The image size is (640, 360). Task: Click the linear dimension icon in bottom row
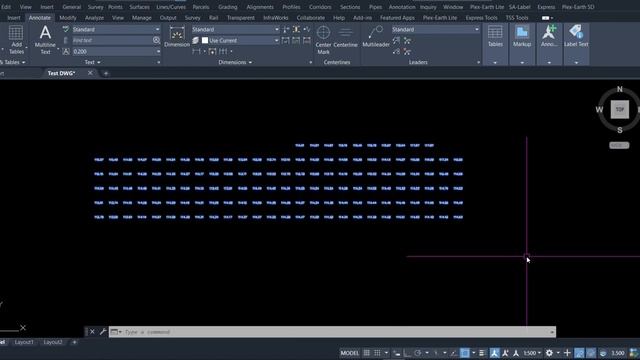tap(196, 51)
